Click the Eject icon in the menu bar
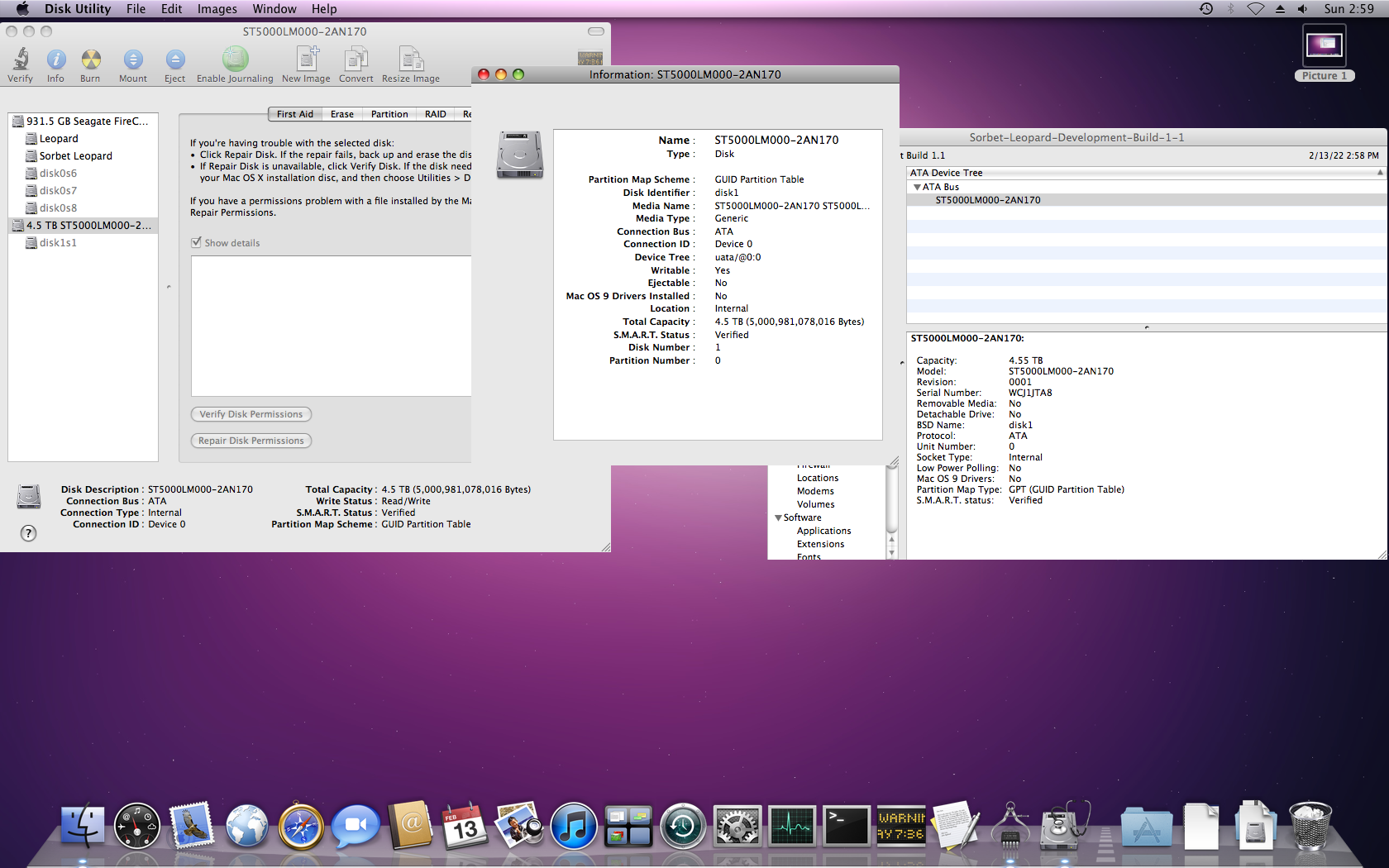Viewport: 1389px width, 868px height. point(1280,9)
